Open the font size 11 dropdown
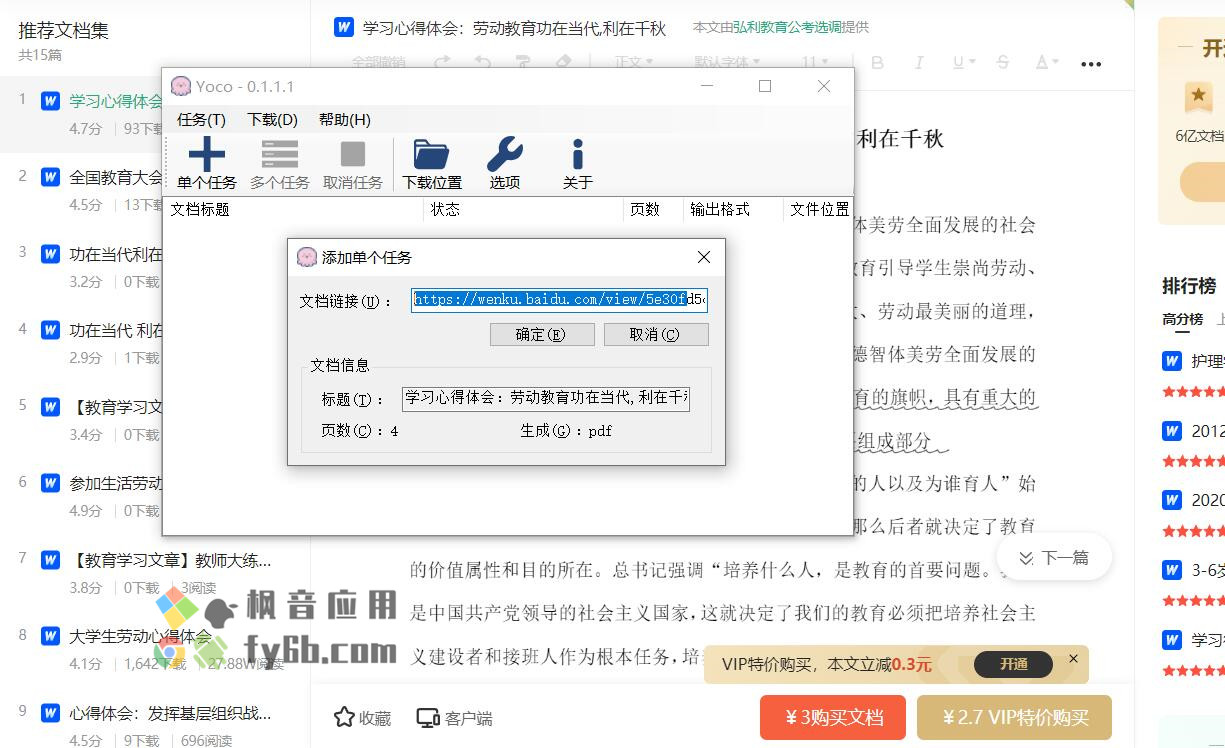Screen dimensions: 1225x748 [815, 62]
